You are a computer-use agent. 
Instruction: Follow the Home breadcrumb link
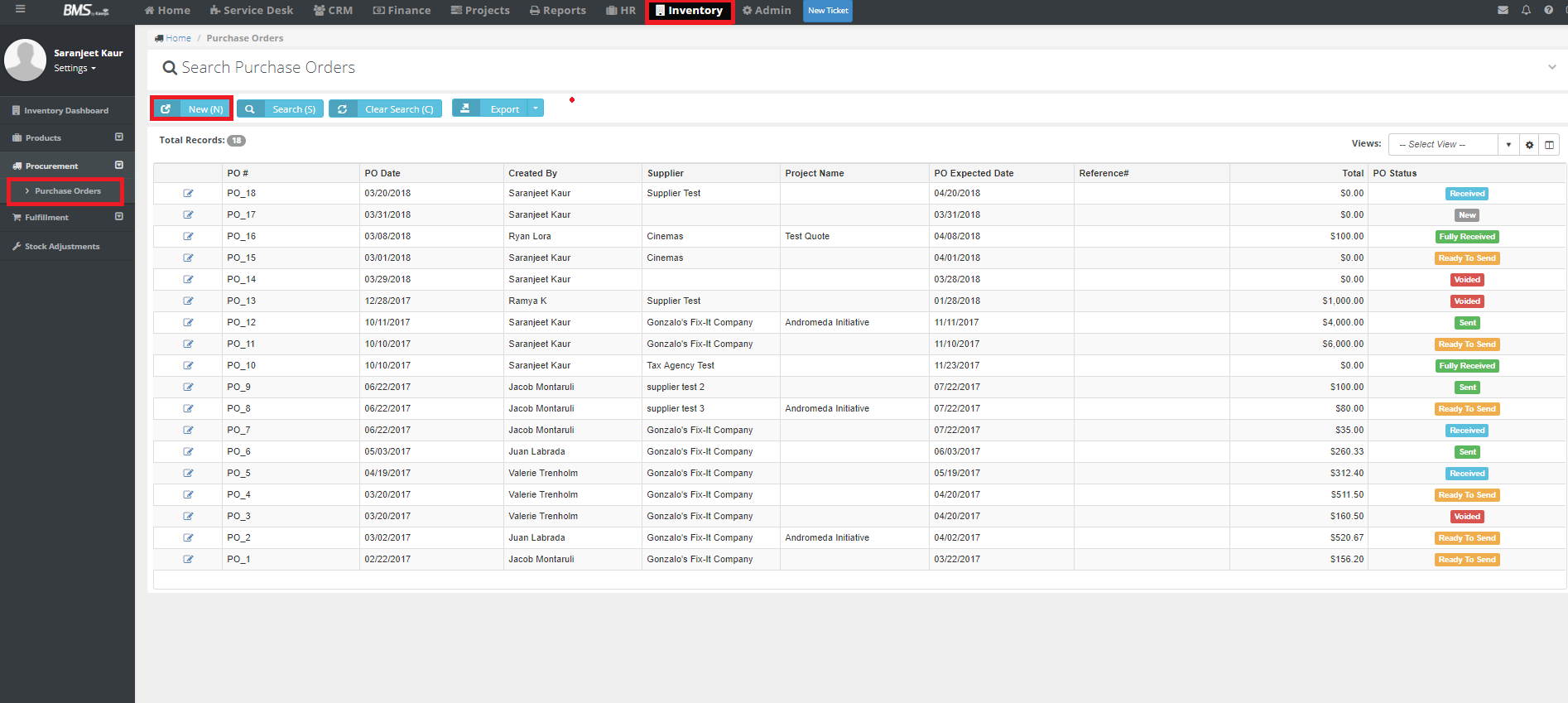[x=178, y=38]
